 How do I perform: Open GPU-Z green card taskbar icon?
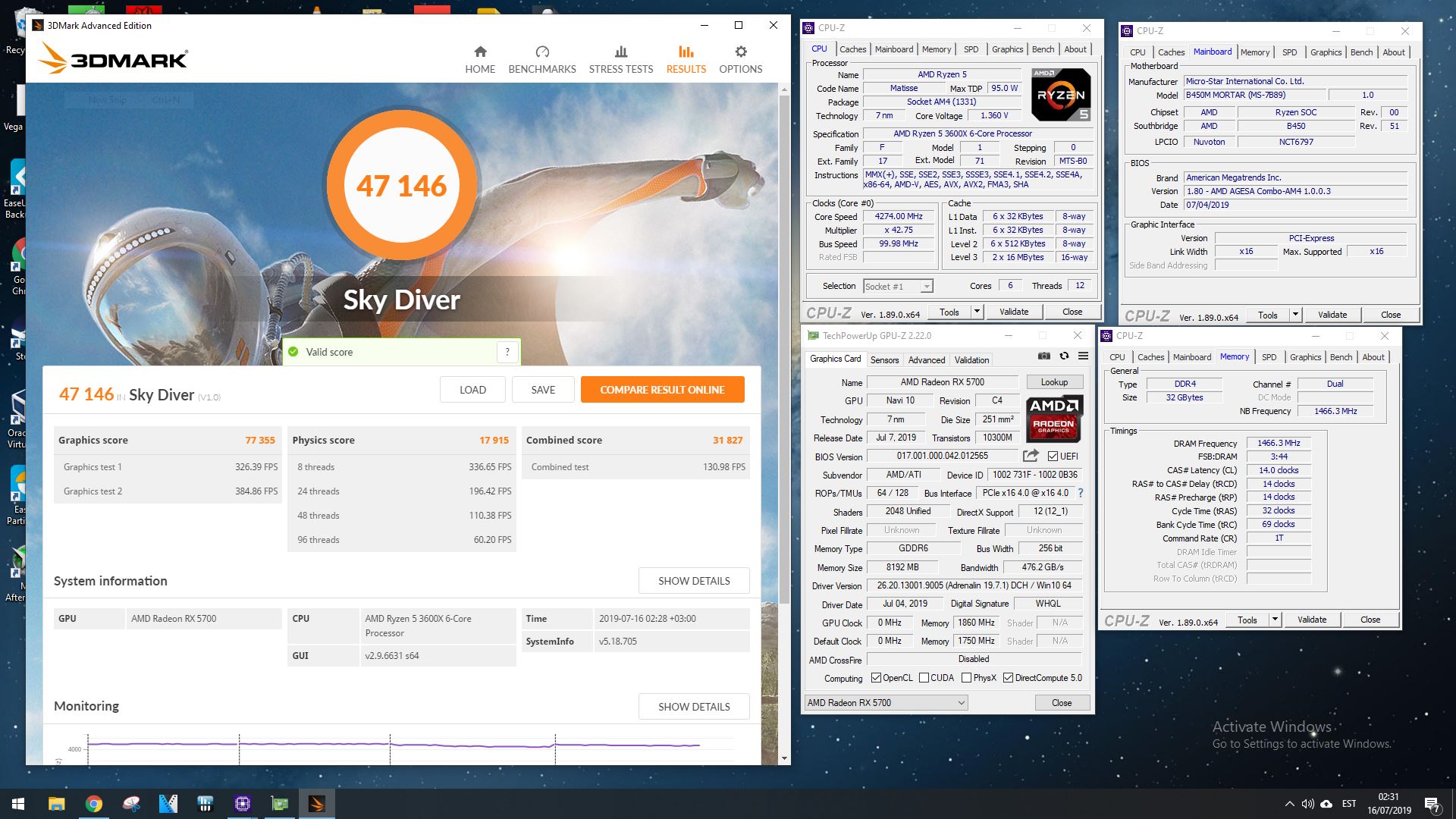coord(280,804)
